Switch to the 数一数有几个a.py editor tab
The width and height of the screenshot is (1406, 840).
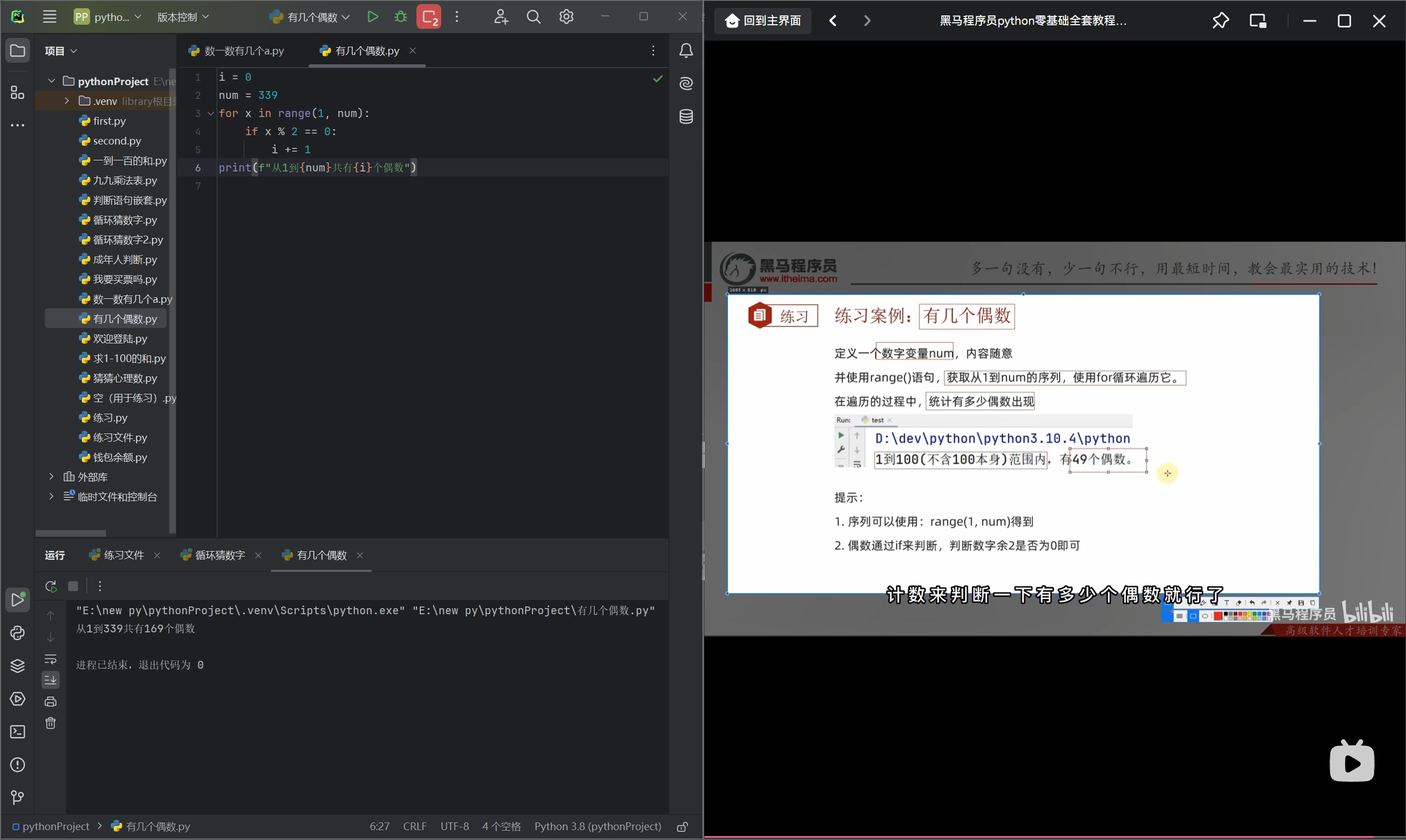[243, 51]
